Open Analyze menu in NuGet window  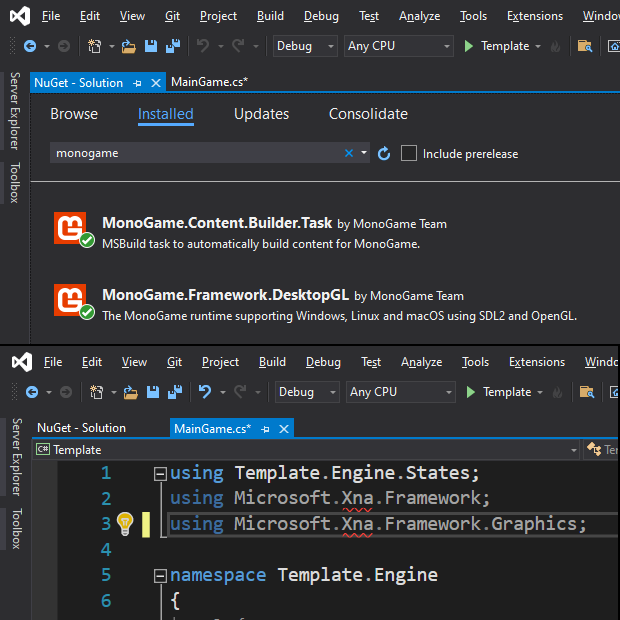point(420,16)
